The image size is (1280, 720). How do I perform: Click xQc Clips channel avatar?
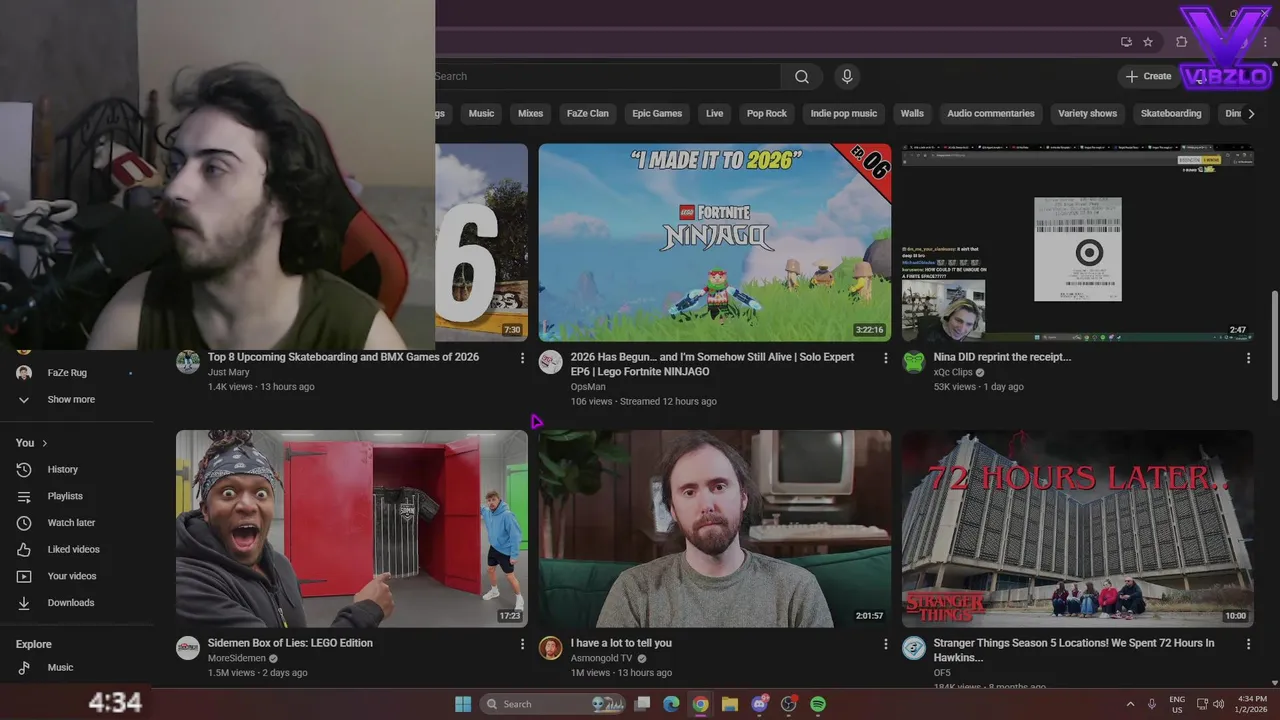914,362
